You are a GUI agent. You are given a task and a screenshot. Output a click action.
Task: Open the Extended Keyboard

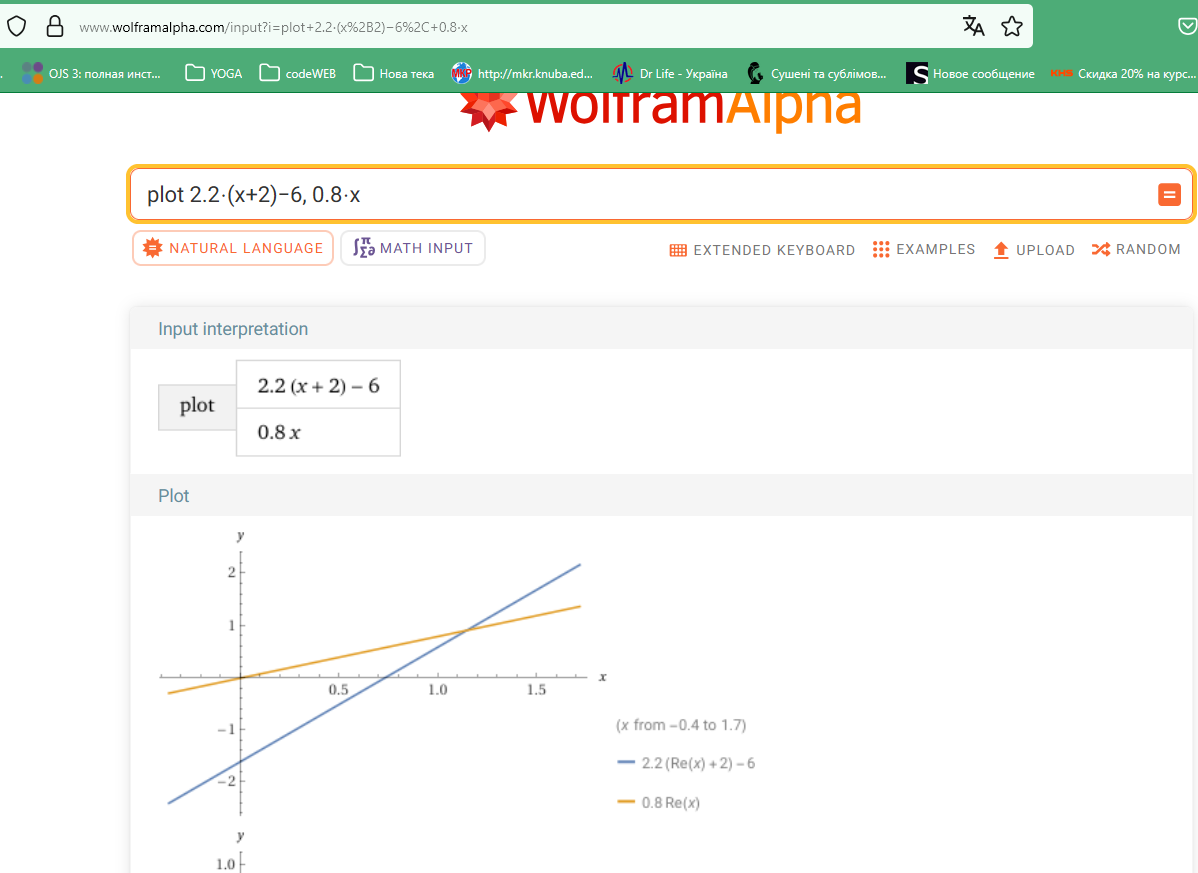762,250
